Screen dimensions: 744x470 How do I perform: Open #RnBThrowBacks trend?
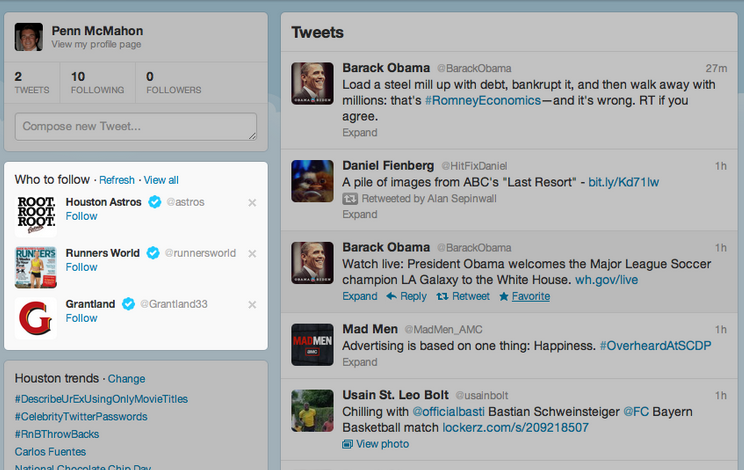point(57,434)
